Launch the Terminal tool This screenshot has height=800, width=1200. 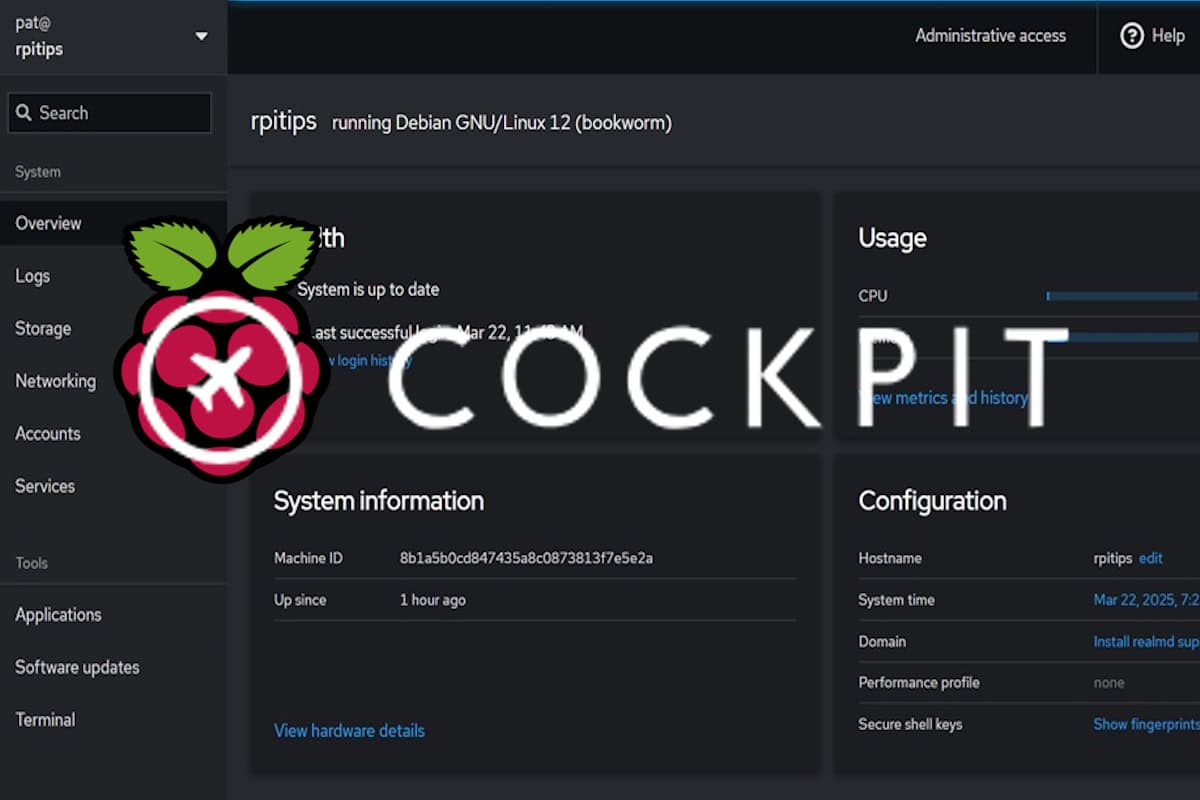pos(46,719)
